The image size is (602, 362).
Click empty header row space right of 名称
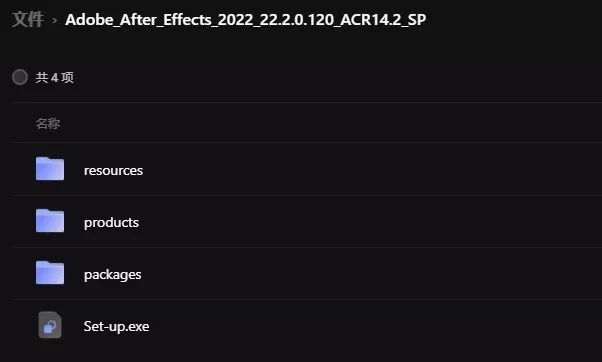click(330, 123)
